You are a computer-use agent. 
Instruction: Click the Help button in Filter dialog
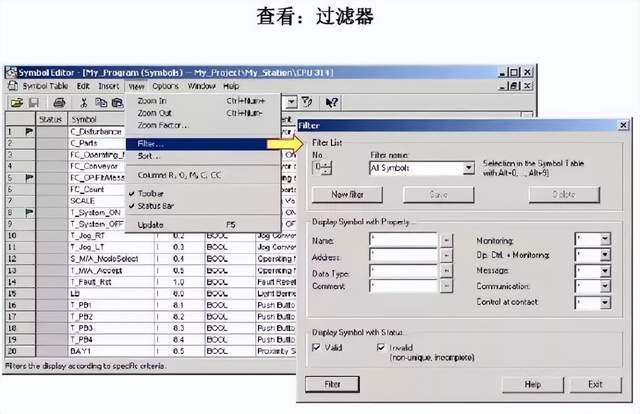click(533, 385)
